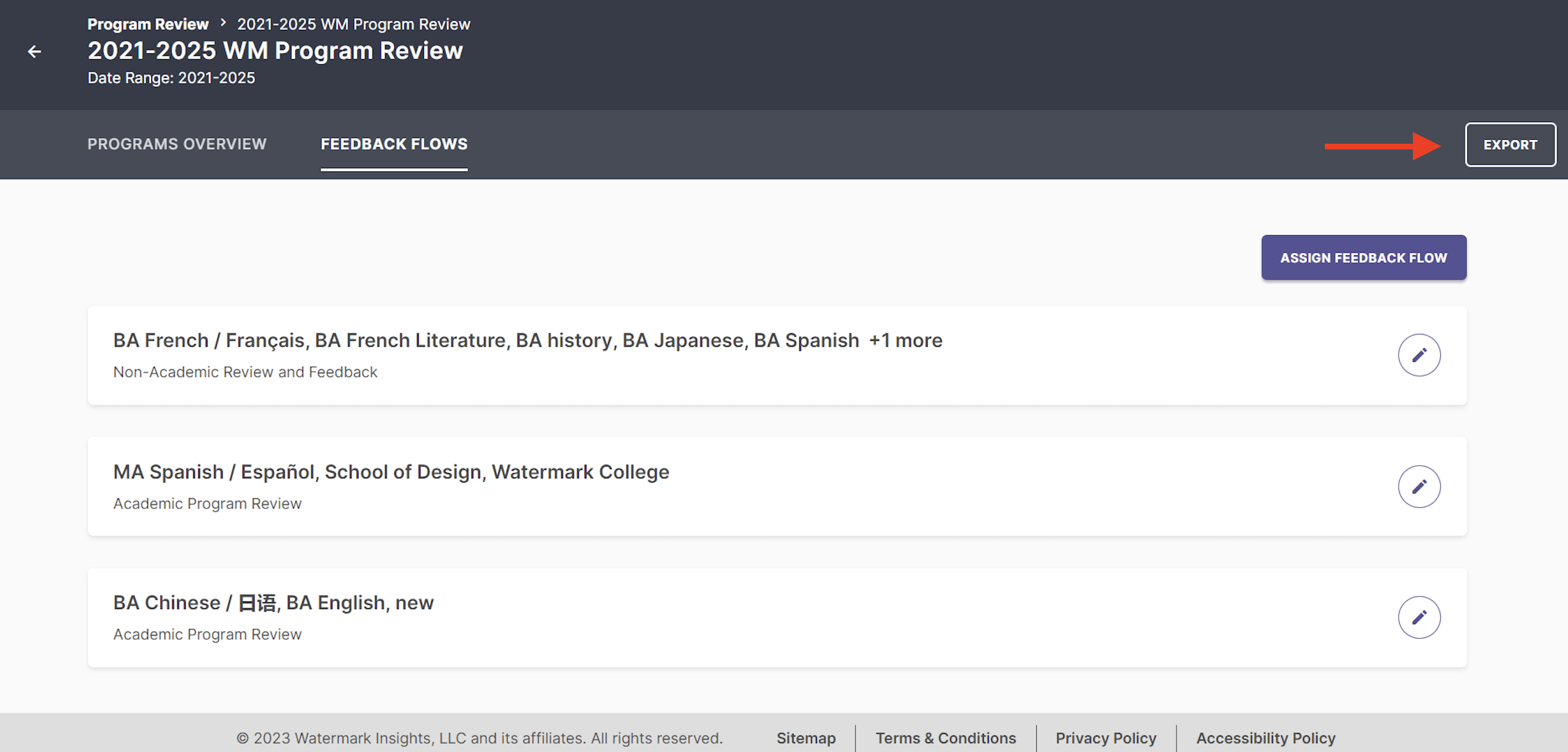1568x752 pixels.
Task: Click the 2021-2025 WM Program Review heading
Action: click(x=275, y=51)
